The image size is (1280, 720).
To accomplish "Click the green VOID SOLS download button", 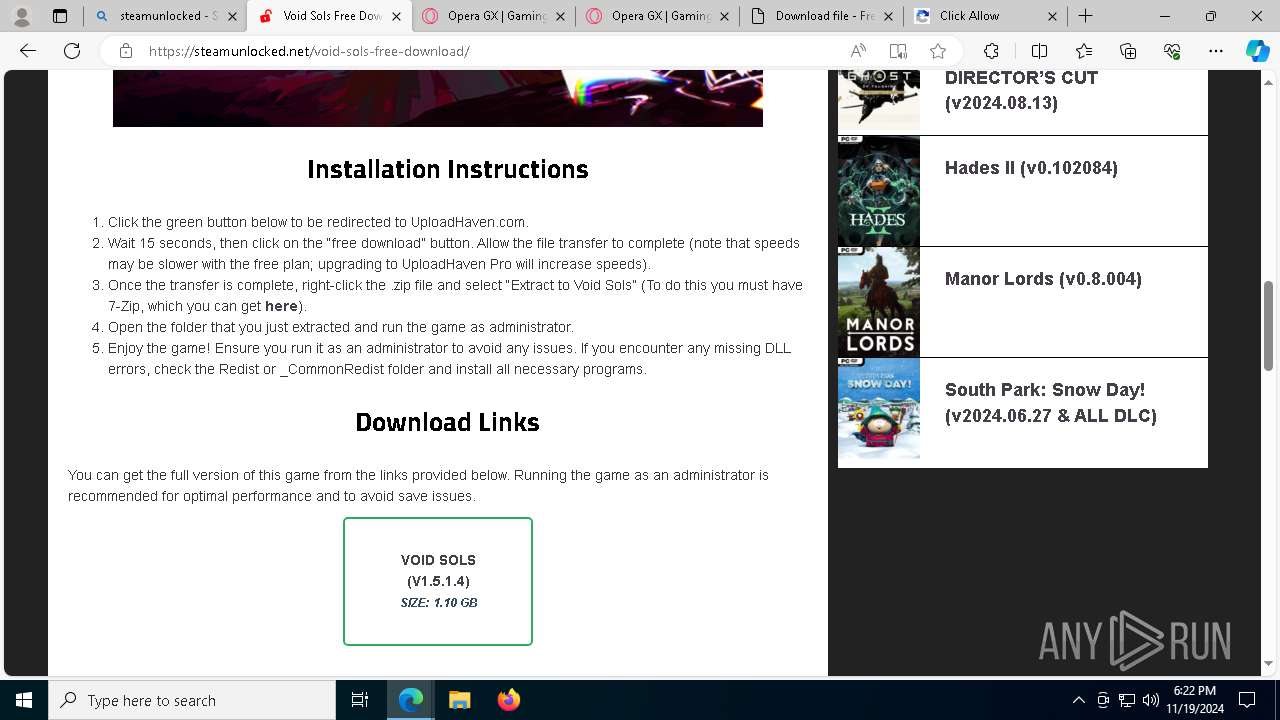I will click(x=438, y=581).
